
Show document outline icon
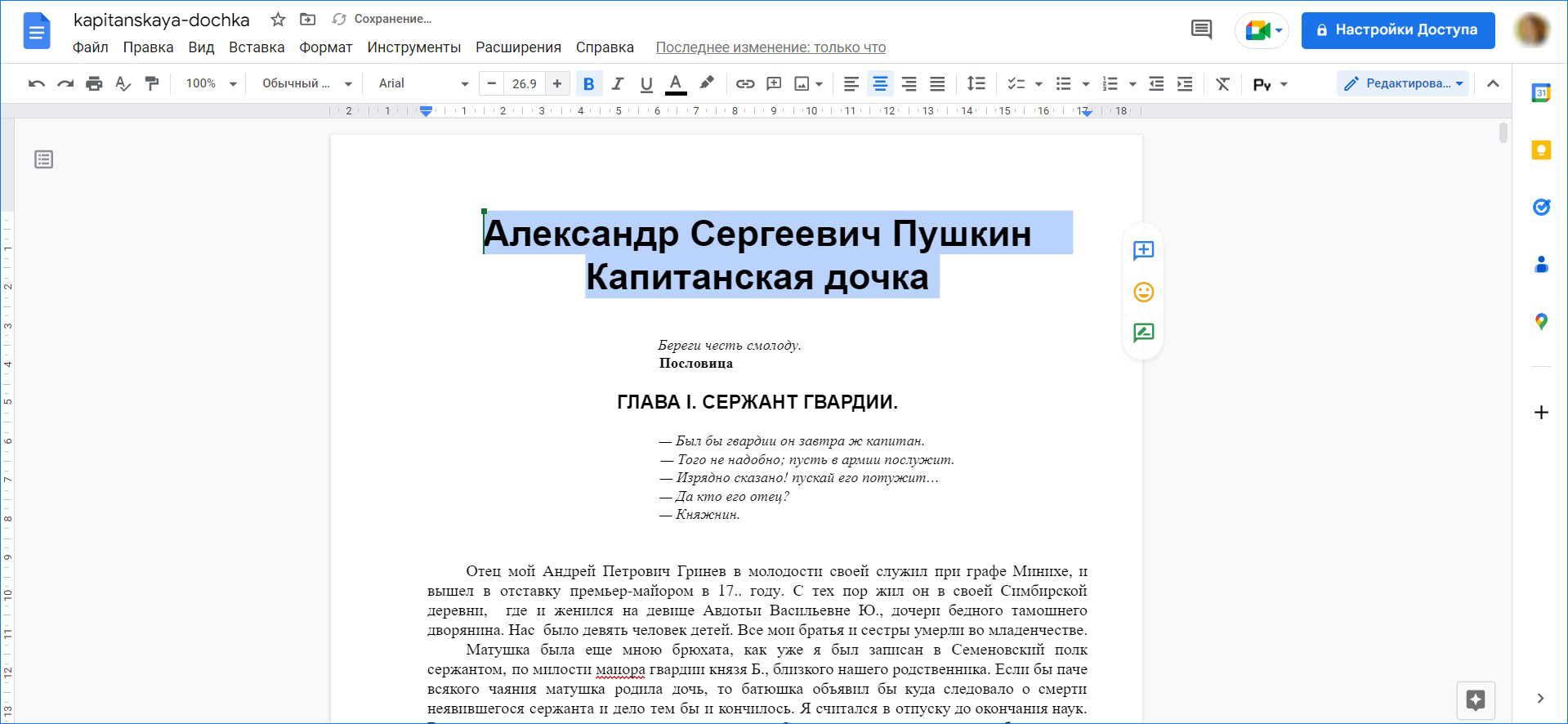[44, 159]
